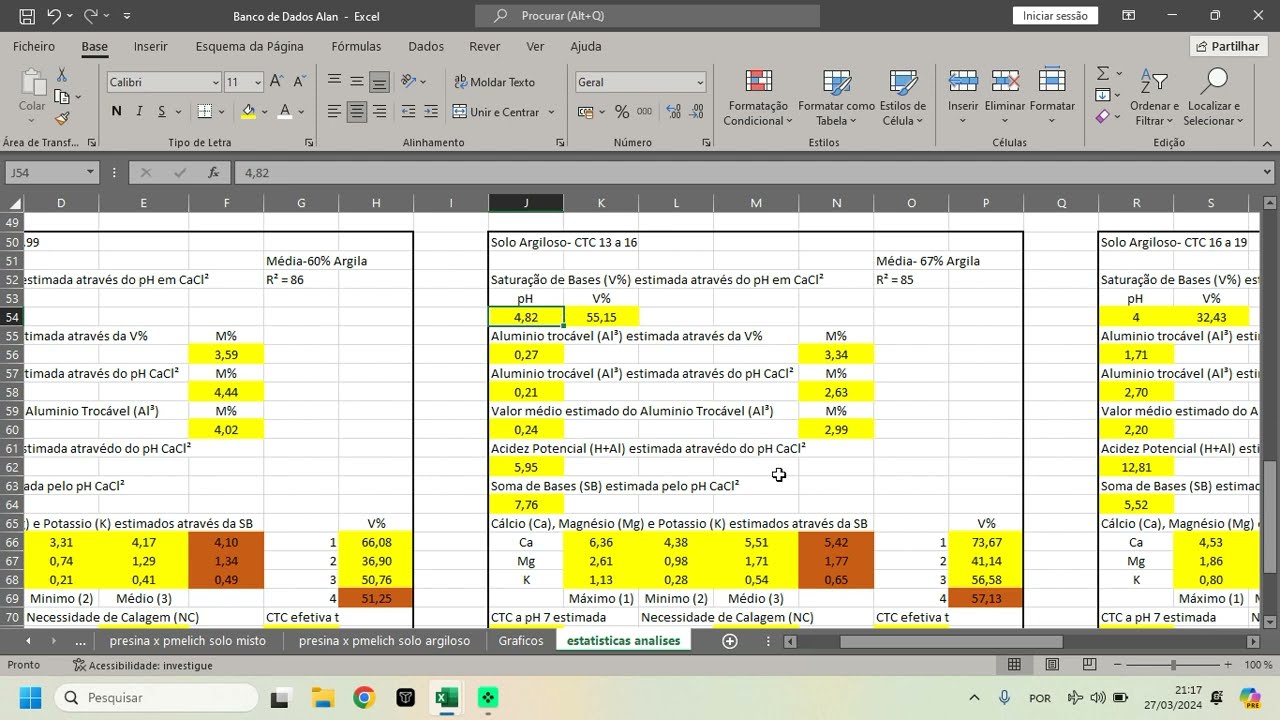Click the Name Box showing J54
Viewport: 1280px width, 720px height.
[51, 172]
